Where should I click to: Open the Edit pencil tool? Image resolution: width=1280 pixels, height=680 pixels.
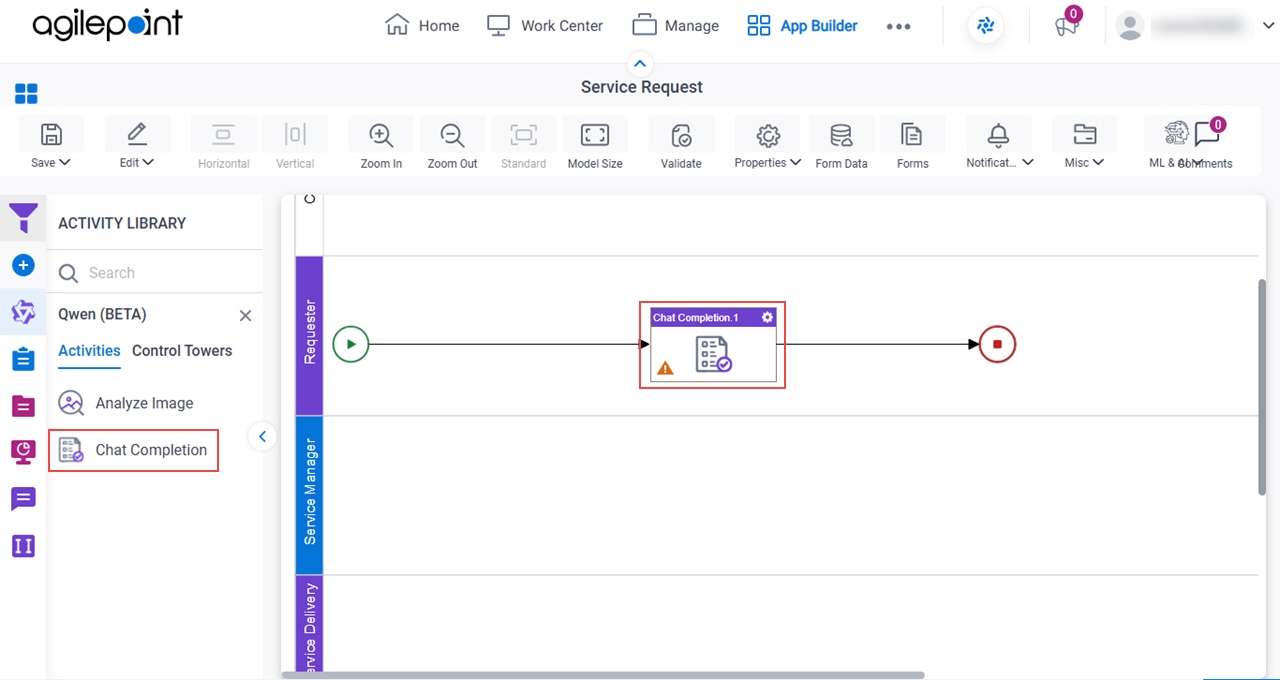point(137,135)
